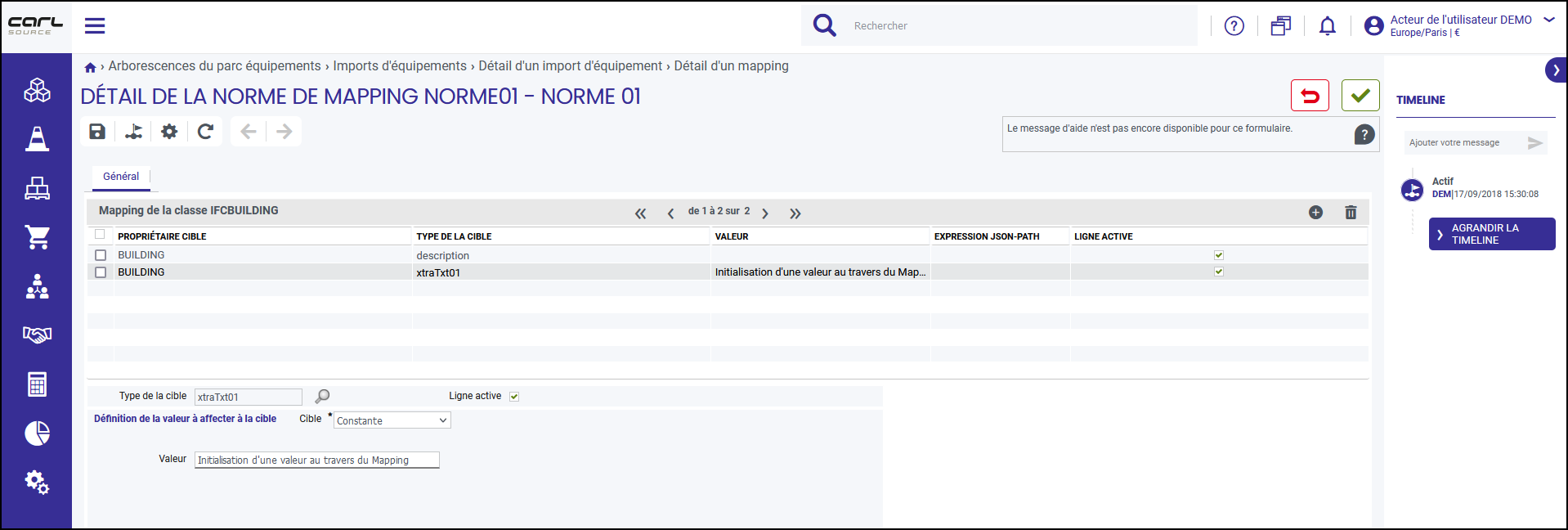The image size is (1568, 530).
Task: Add a new mapping line with plus icon
Action: (1315, 213)
